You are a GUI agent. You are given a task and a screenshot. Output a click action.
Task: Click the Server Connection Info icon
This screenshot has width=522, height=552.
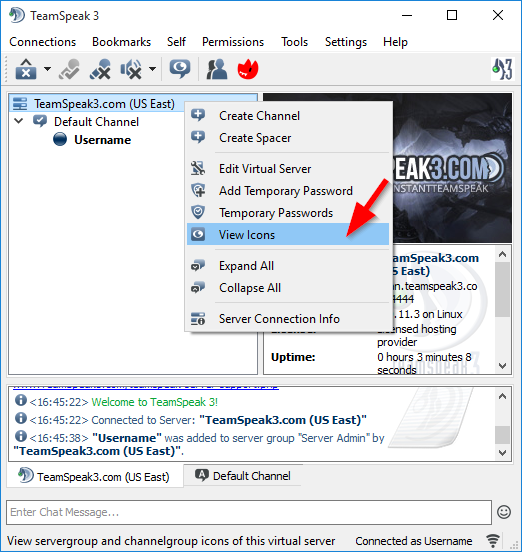click(198, 318)
